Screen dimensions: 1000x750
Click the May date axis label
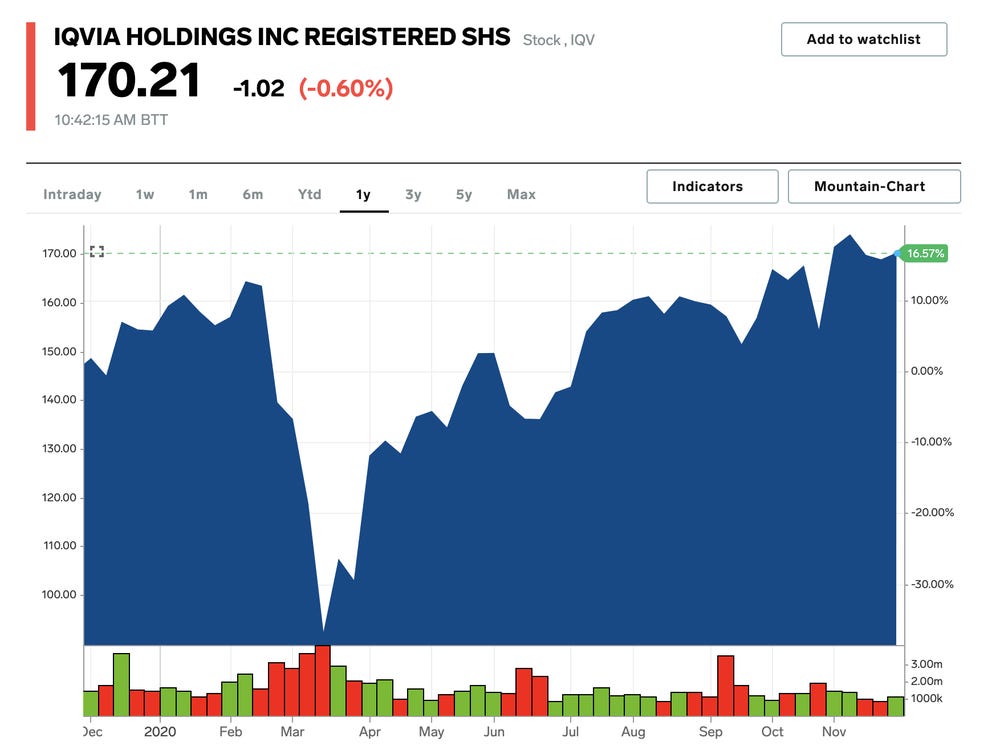tap(431, 732)
